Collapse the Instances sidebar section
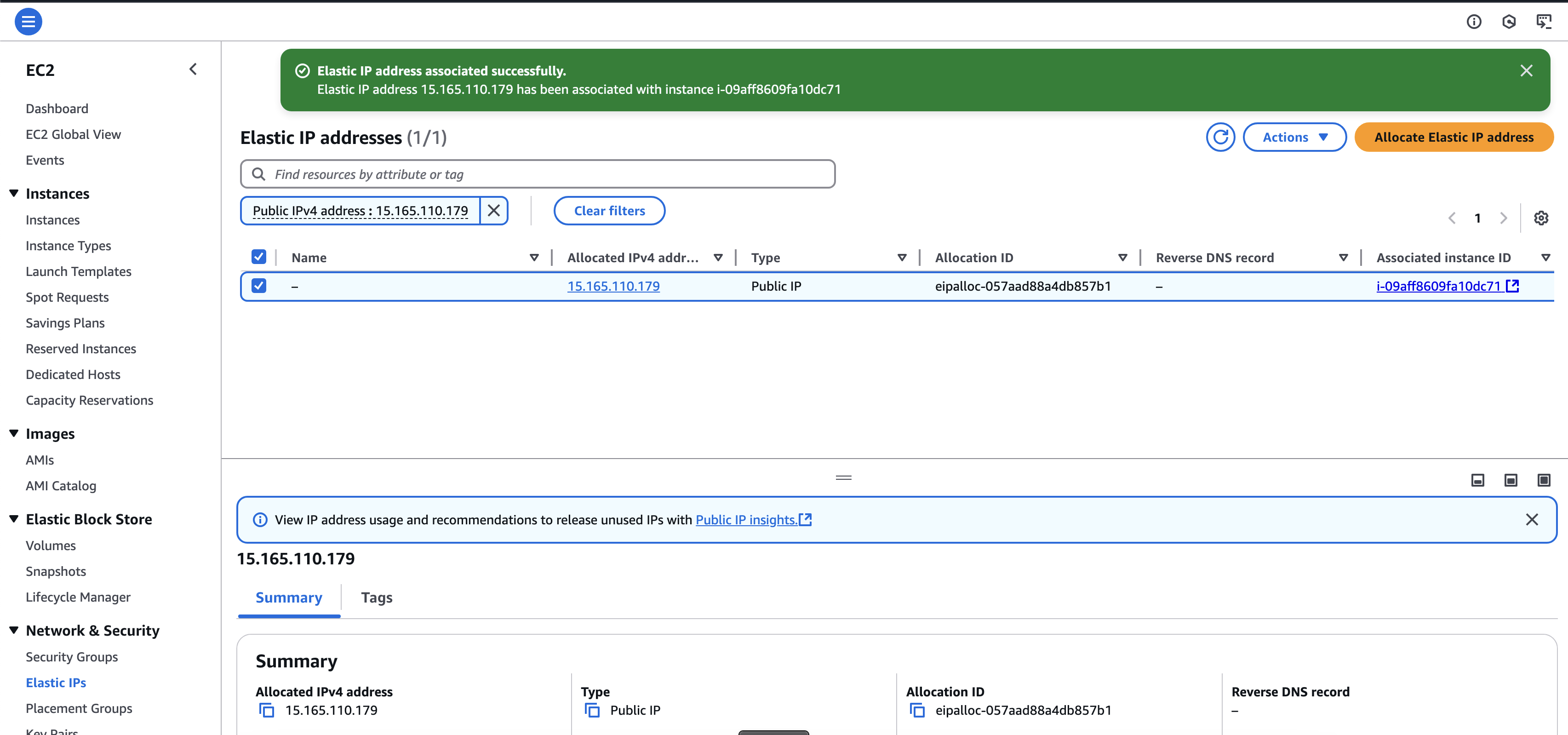 (x=14, y=193)
